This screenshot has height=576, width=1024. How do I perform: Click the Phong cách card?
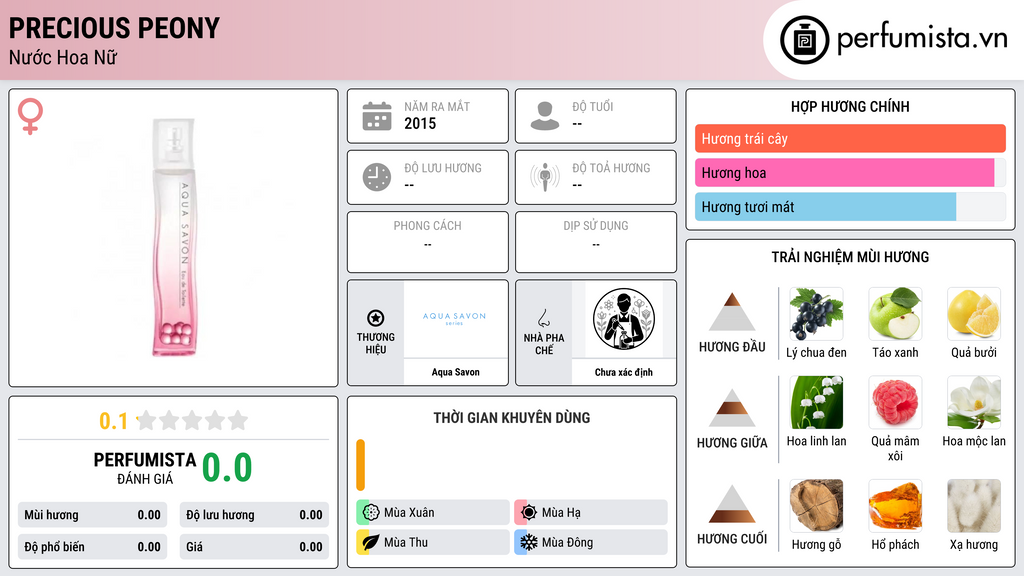click(428, 242)
